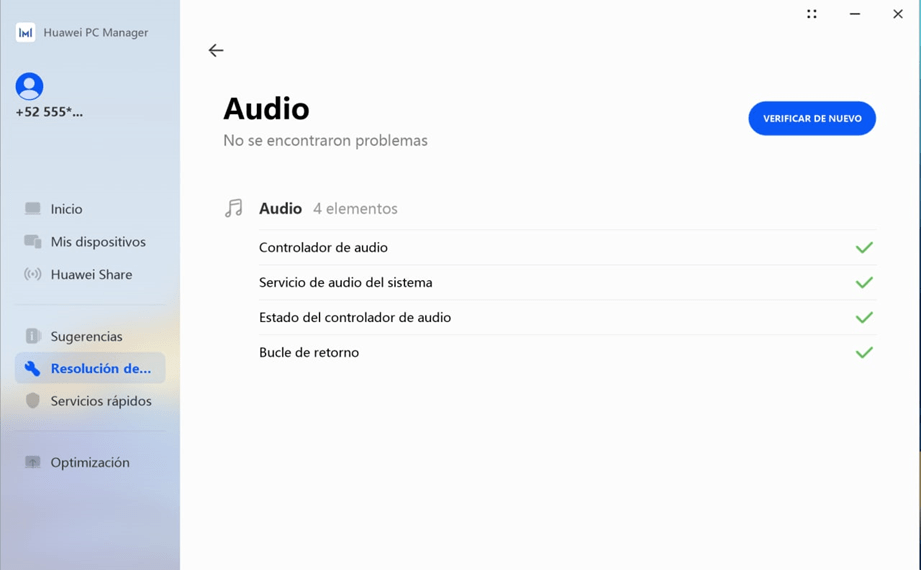Image resolution: width=921 pixels, height=570 pixels.
Task: Click green checkmark for Servicio de audio del sistema
Action: (864, 283)
